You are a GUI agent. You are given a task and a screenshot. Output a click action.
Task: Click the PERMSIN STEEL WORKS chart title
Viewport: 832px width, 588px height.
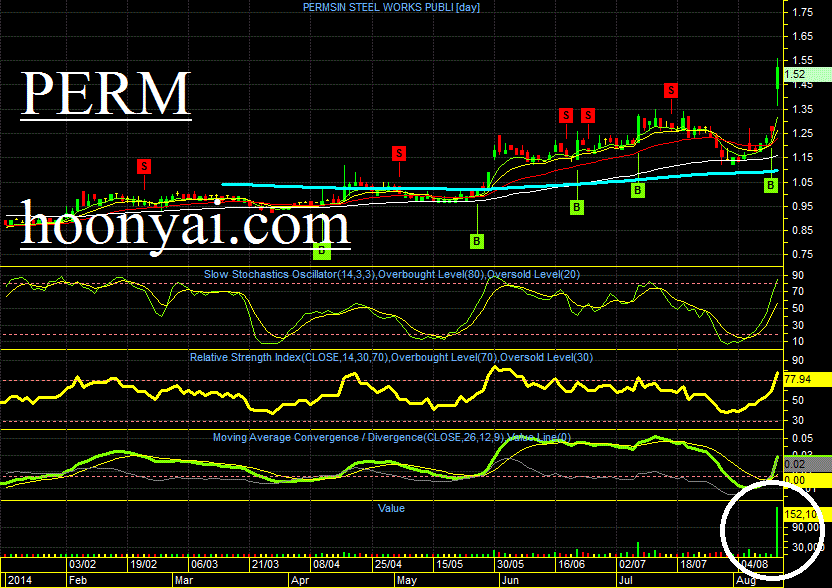click(x=391, y=7)
